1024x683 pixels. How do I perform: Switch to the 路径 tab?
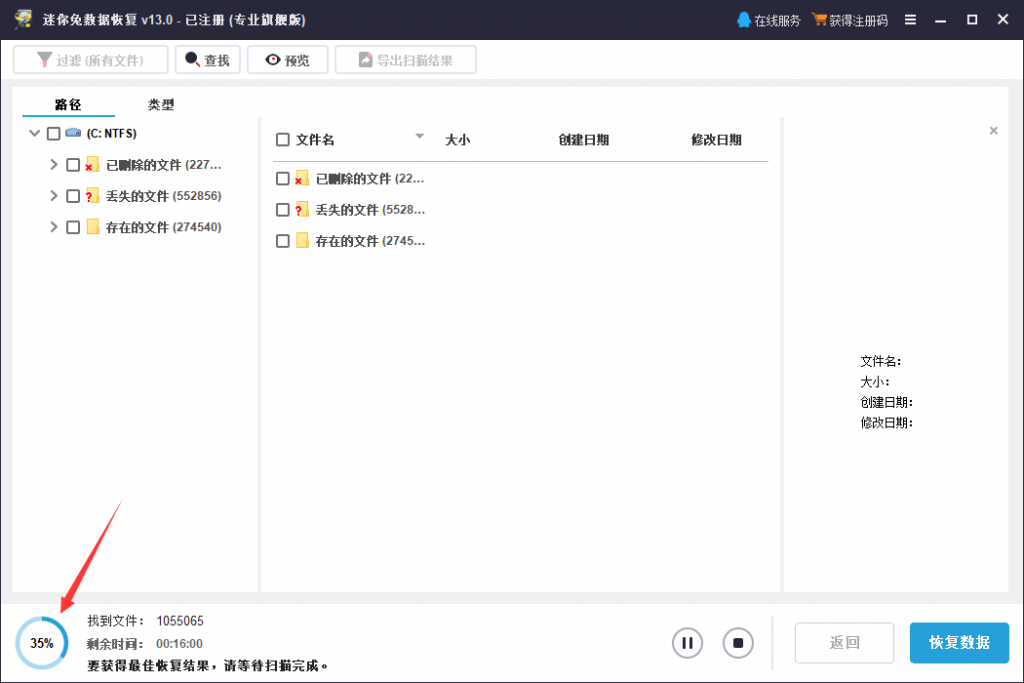68,104
